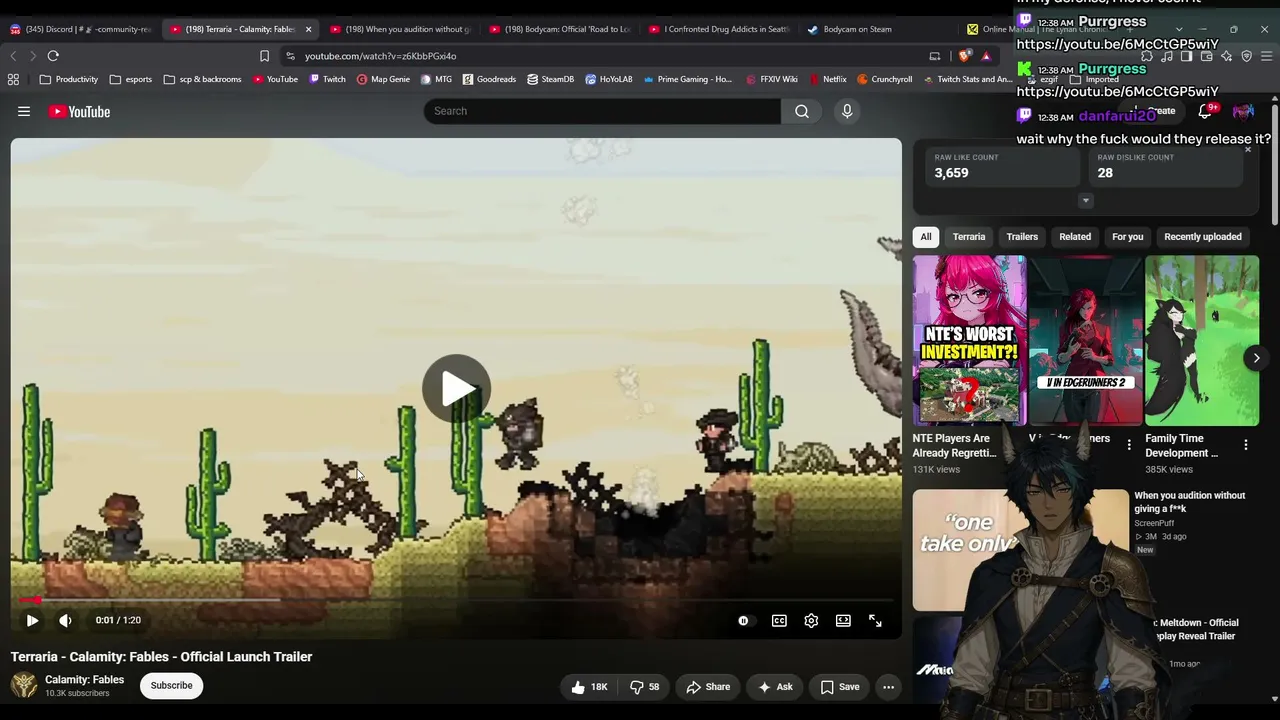
Task: Seek on the red video progress bar
Action: click(x=456, y=600)
